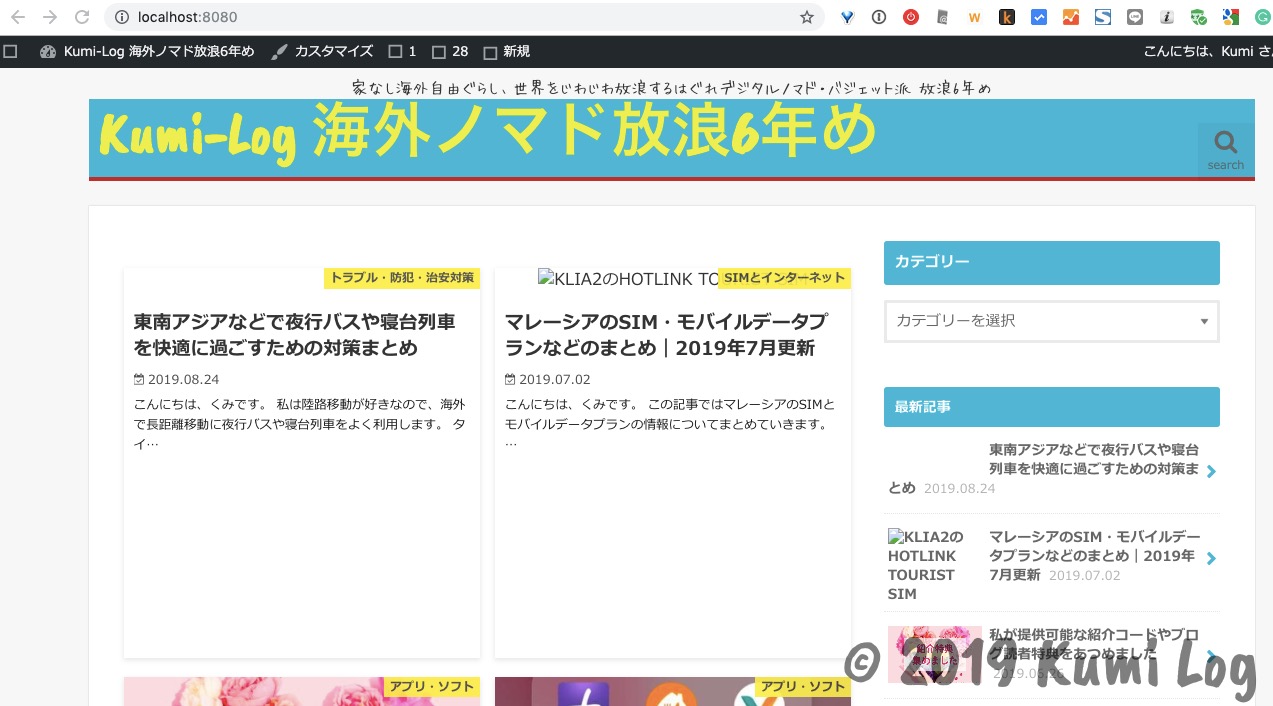Click the 紹介コード article thumbnail in sidebar
The width and height of the screenshot is (1273, 706).
[x=934, y=654]
